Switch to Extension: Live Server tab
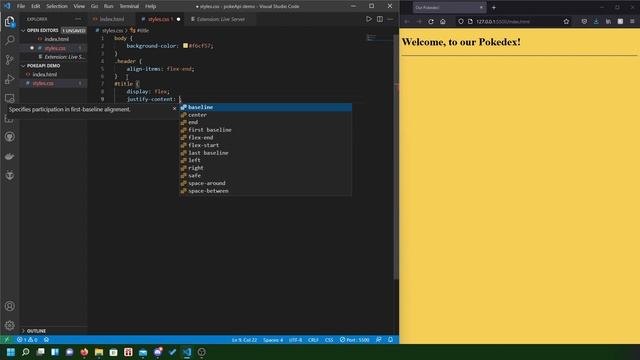This screenshot has width=640, height=360. (220, 19)
